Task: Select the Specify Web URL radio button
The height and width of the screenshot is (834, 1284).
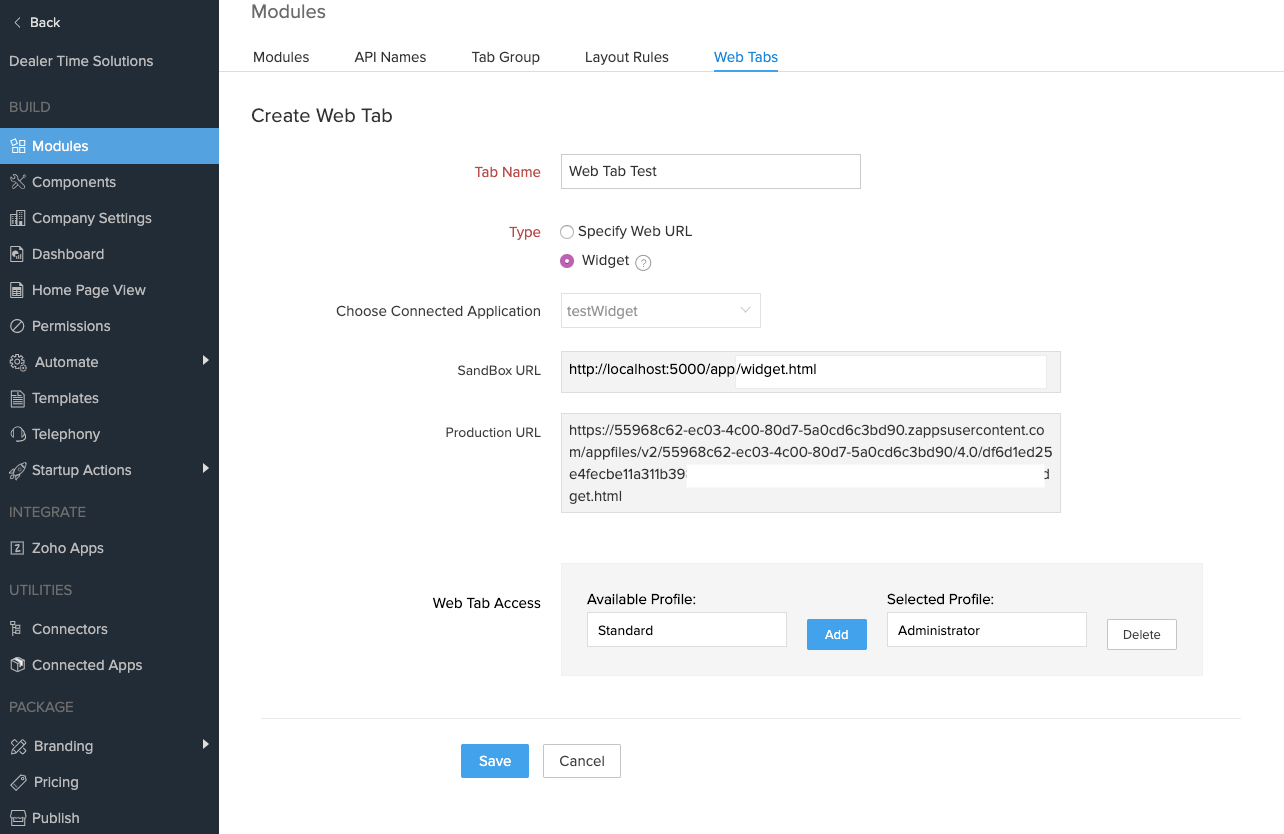Action: click(x=567, y=232)
